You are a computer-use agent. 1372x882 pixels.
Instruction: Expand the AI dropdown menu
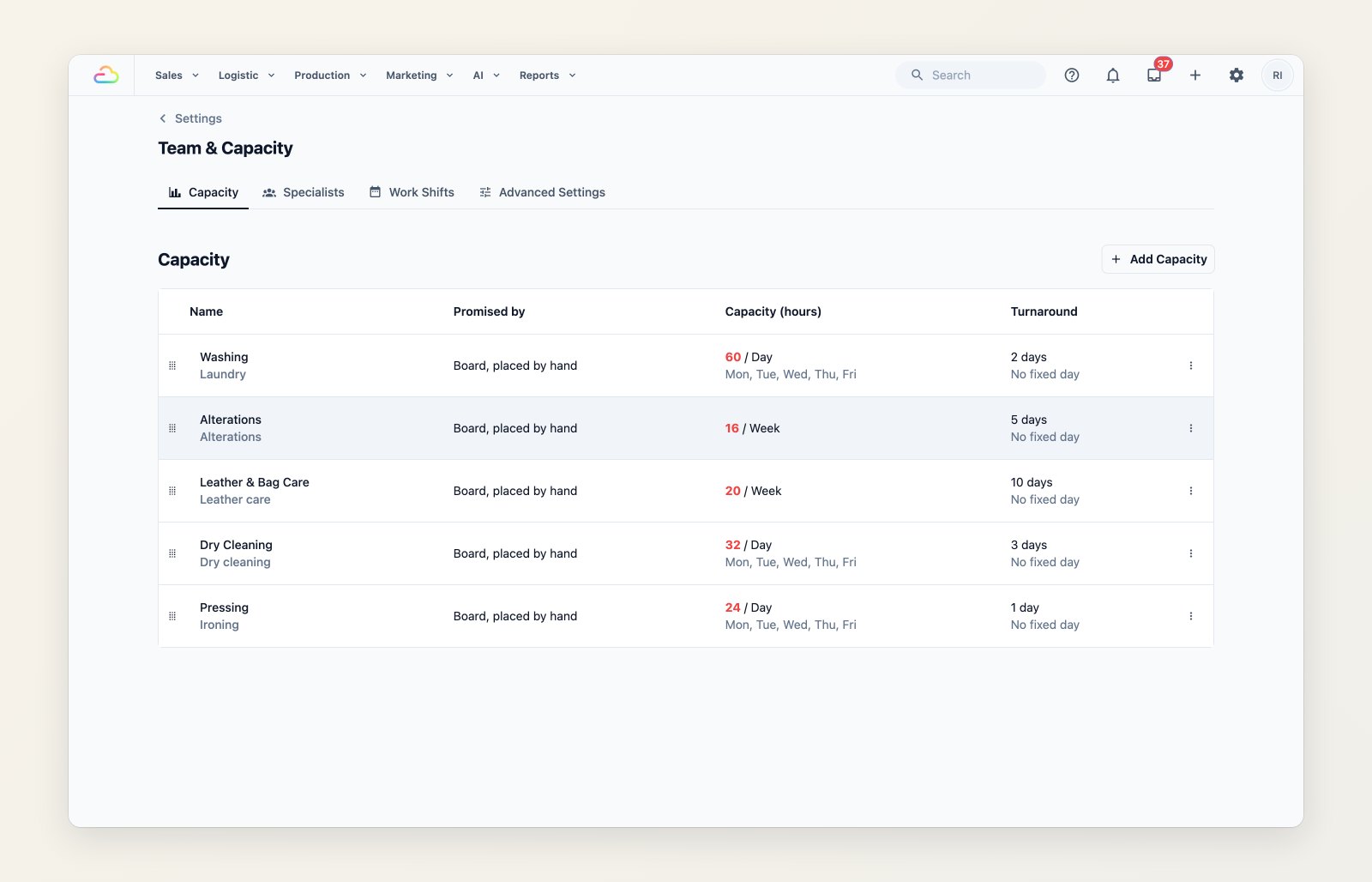tap(487, 76)
